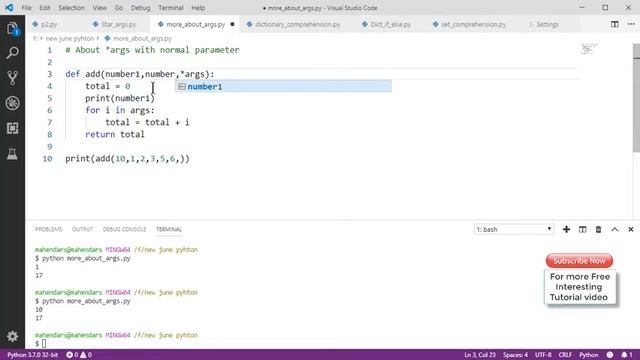Open the Edit menu
640x360 pixels.
coord(45,8)
